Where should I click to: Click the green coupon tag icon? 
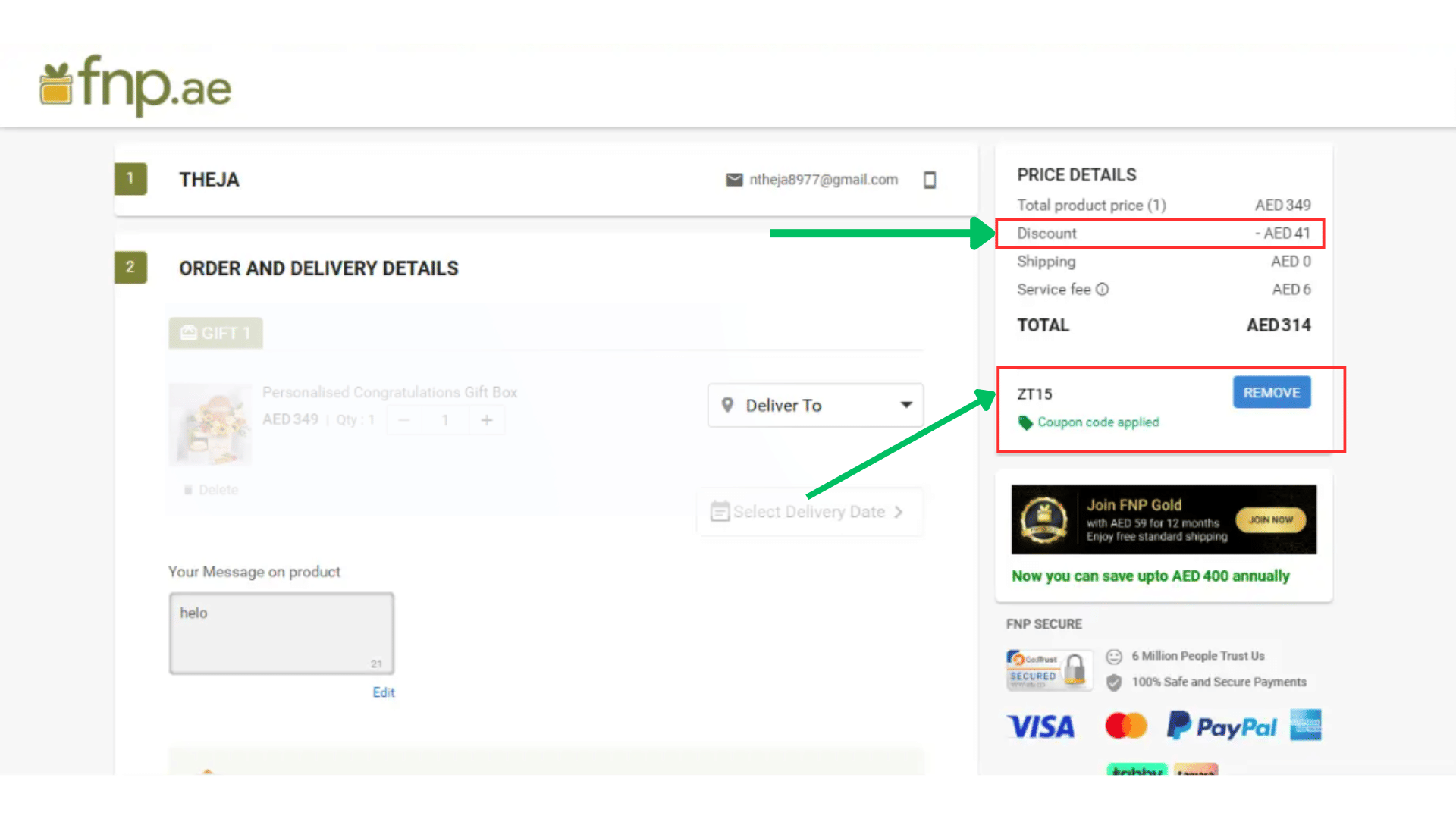[x=1025, y=422]
